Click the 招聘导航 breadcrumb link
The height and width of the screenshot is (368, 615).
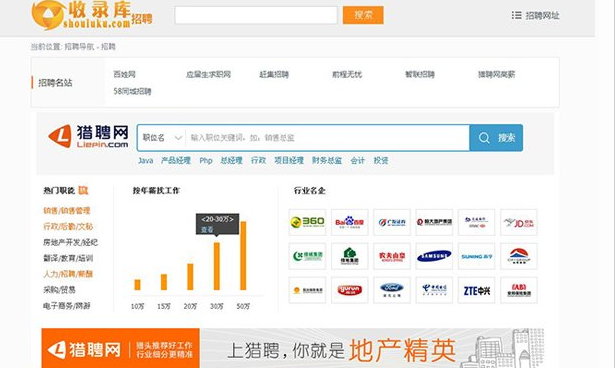79,47
